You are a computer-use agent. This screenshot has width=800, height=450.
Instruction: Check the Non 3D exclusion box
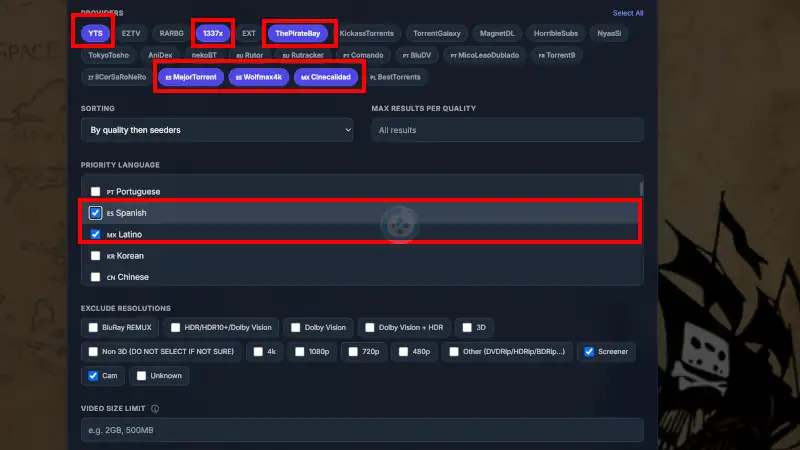click(x=93, y=352)
